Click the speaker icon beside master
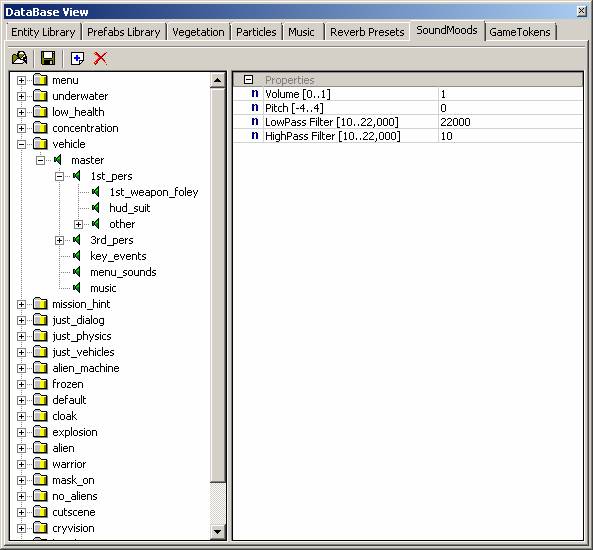The width and height of the screenshot is (593, 550). point(58,160)
